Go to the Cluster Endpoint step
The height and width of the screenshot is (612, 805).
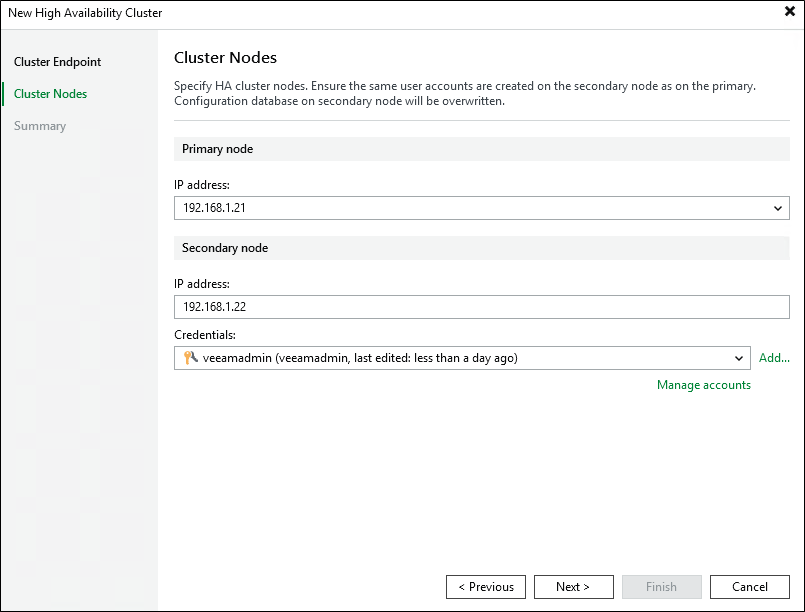(x=58, y=62)
